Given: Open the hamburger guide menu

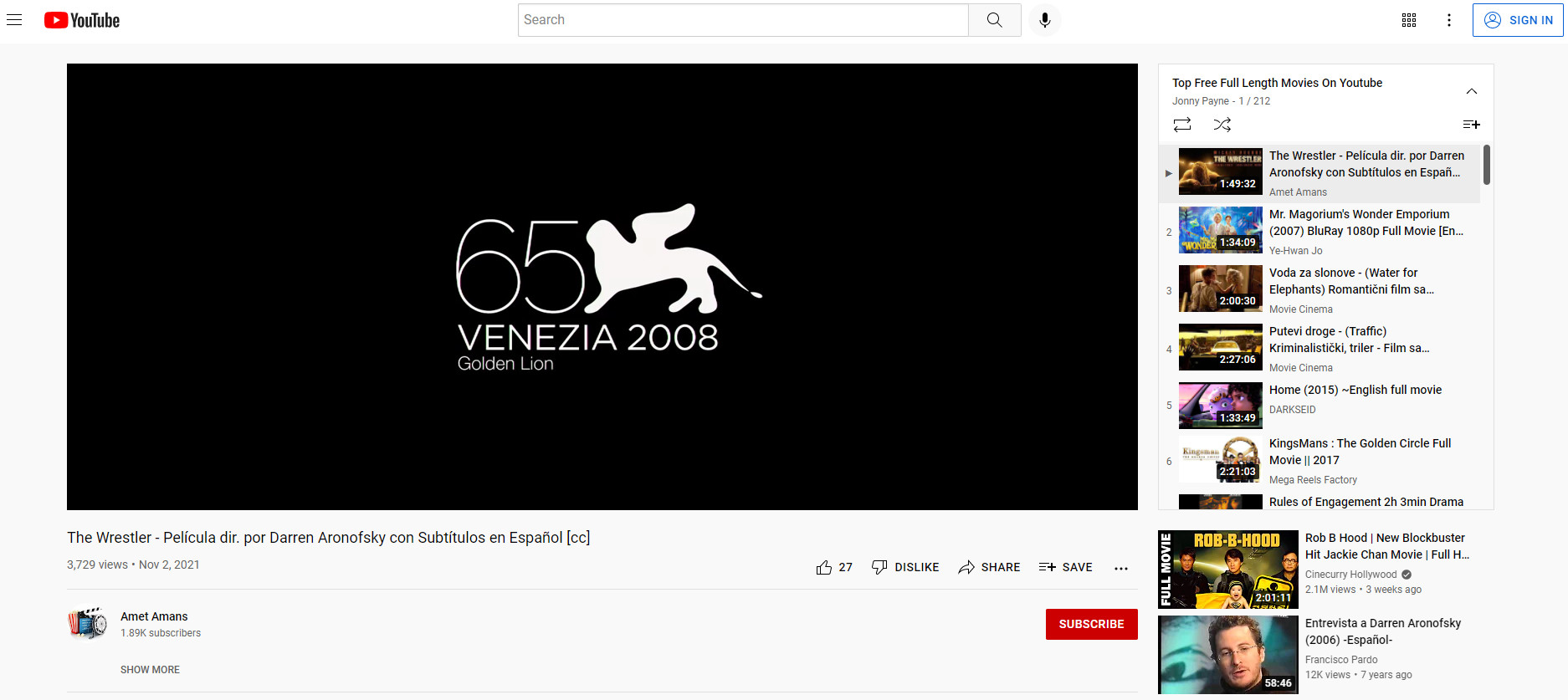Looking at the screenshot, I should click(14, 20).
